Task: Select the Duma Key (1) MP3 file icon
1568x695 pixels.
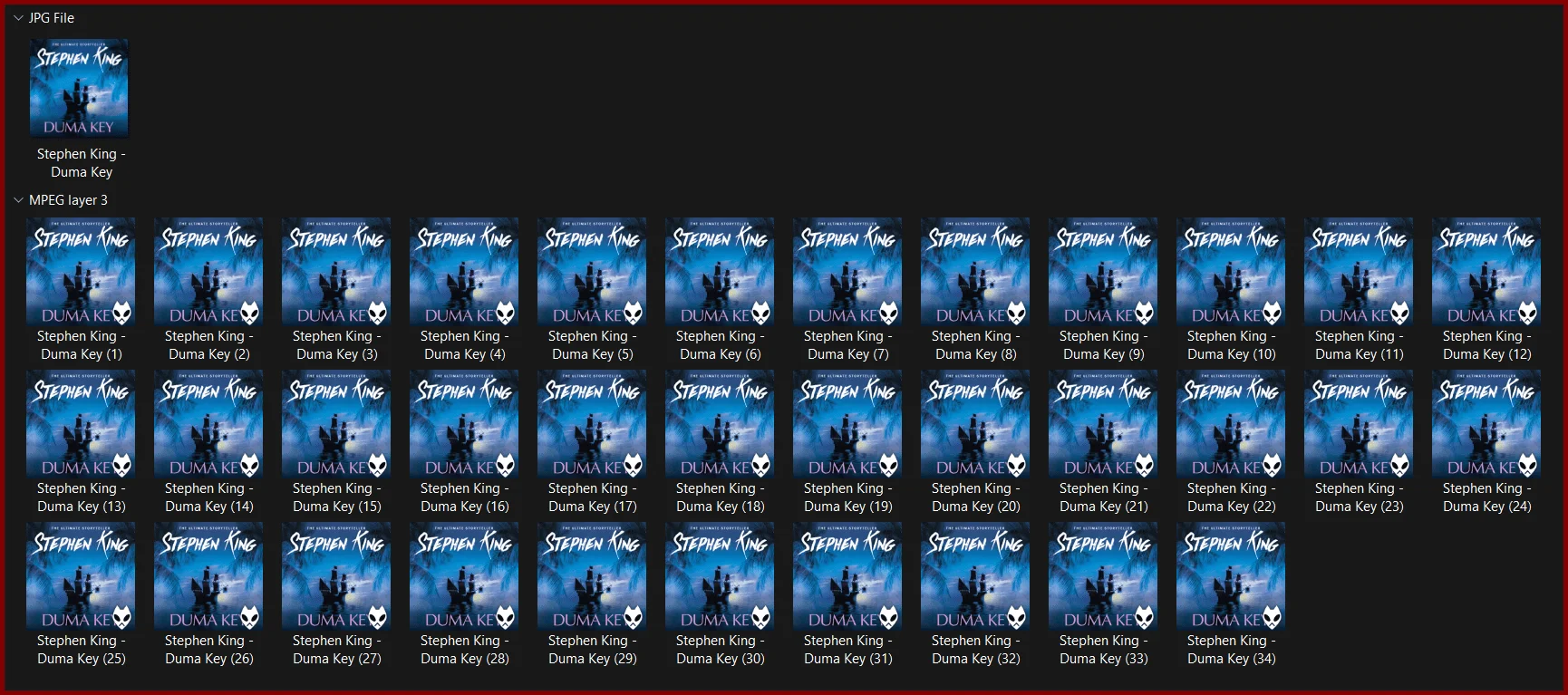Action: coord(81,272)
